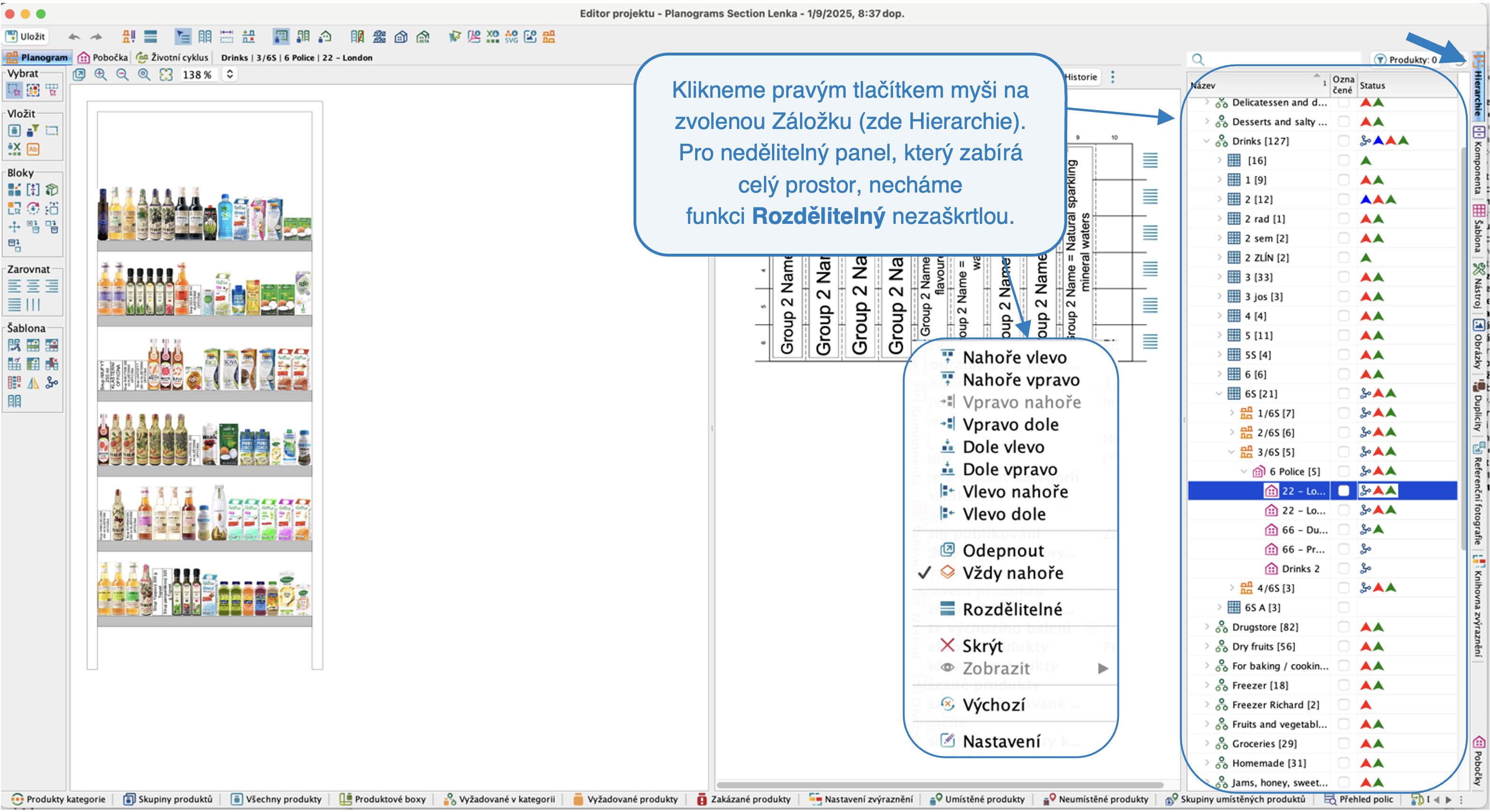Click the house planogram toolbar icon
1490x812 pixels.
401,37
